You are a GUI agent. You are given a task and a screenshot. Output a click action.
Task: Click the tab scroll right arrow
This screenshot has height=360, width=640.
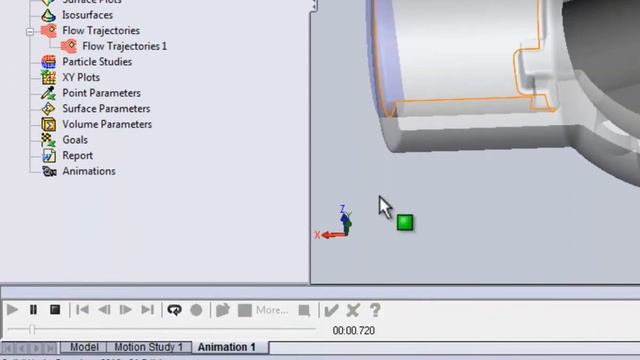point(36,348)
